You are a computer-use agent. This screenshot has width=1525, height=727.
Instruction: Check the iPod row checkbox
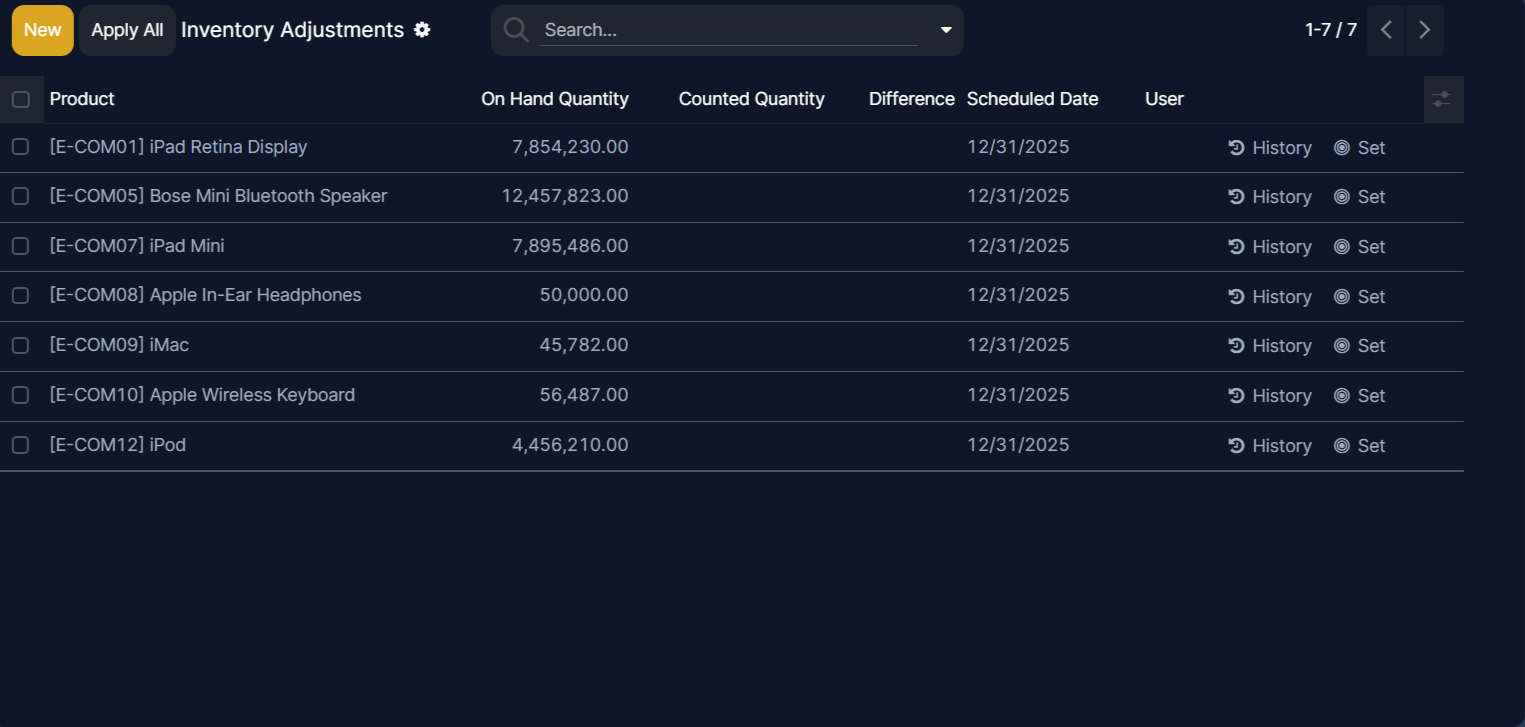tap(20, 445)
